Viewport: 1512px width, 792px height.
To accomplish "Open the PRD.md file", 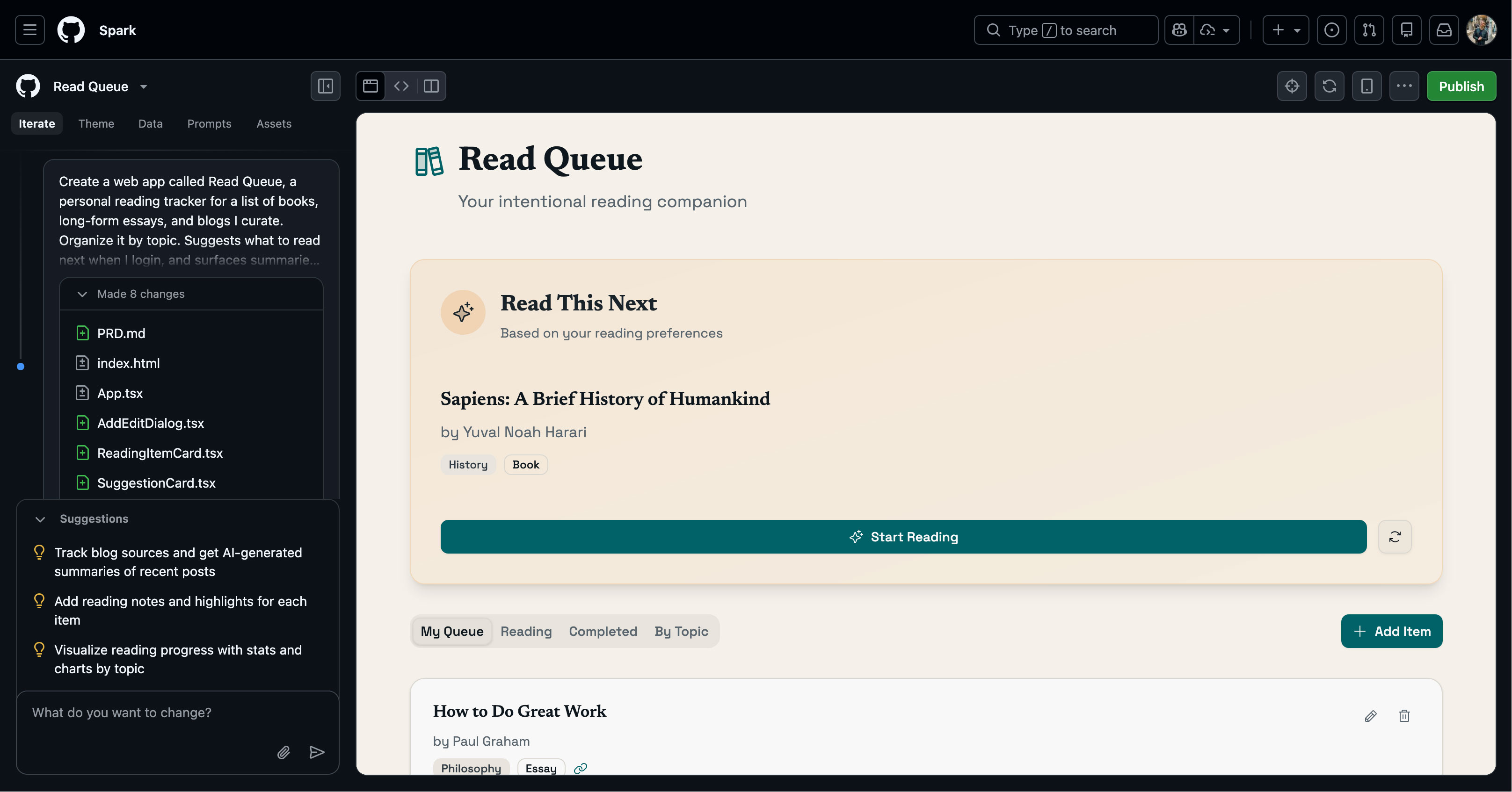I will pyautogui.click(x=121, y=333).
